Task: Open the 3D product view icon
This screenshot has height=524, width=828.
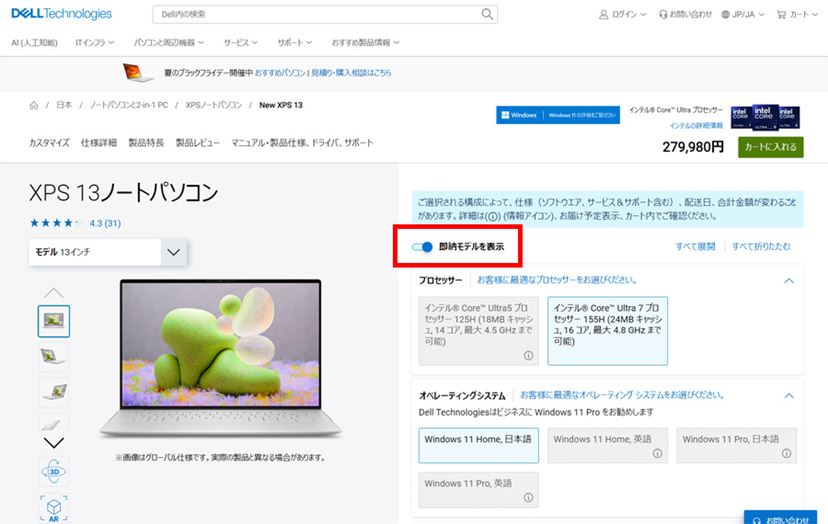Action: [54, 471]
